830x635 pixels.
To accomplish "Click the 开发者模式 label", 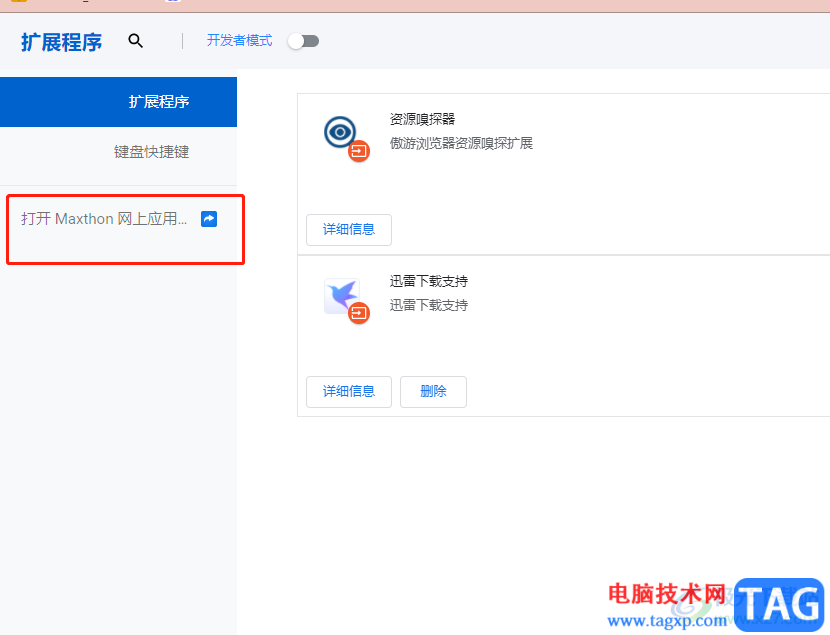I will click(239, 41).
